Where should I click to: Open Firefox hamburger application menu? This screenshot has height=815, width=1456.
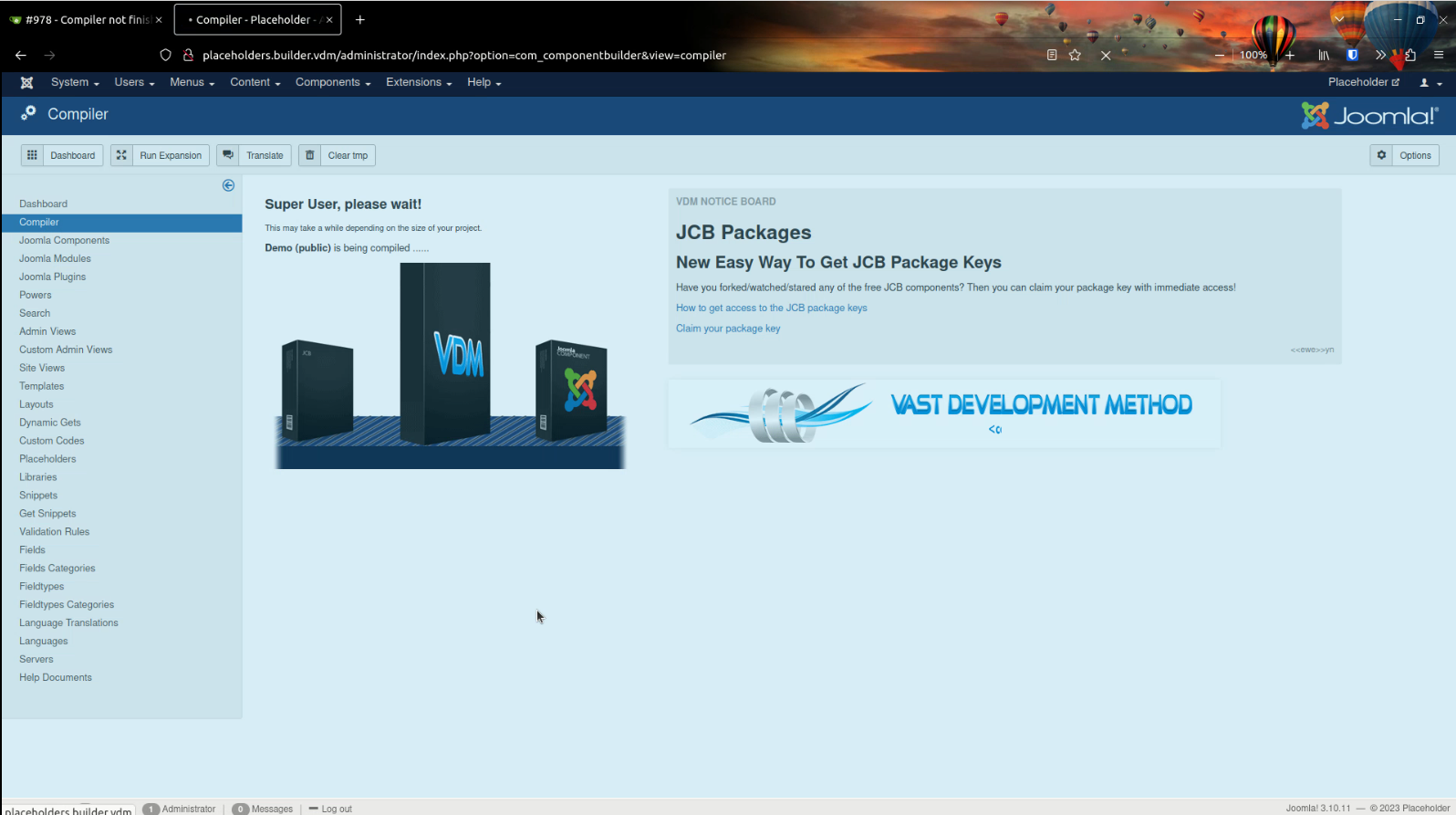pos(1439,55)
